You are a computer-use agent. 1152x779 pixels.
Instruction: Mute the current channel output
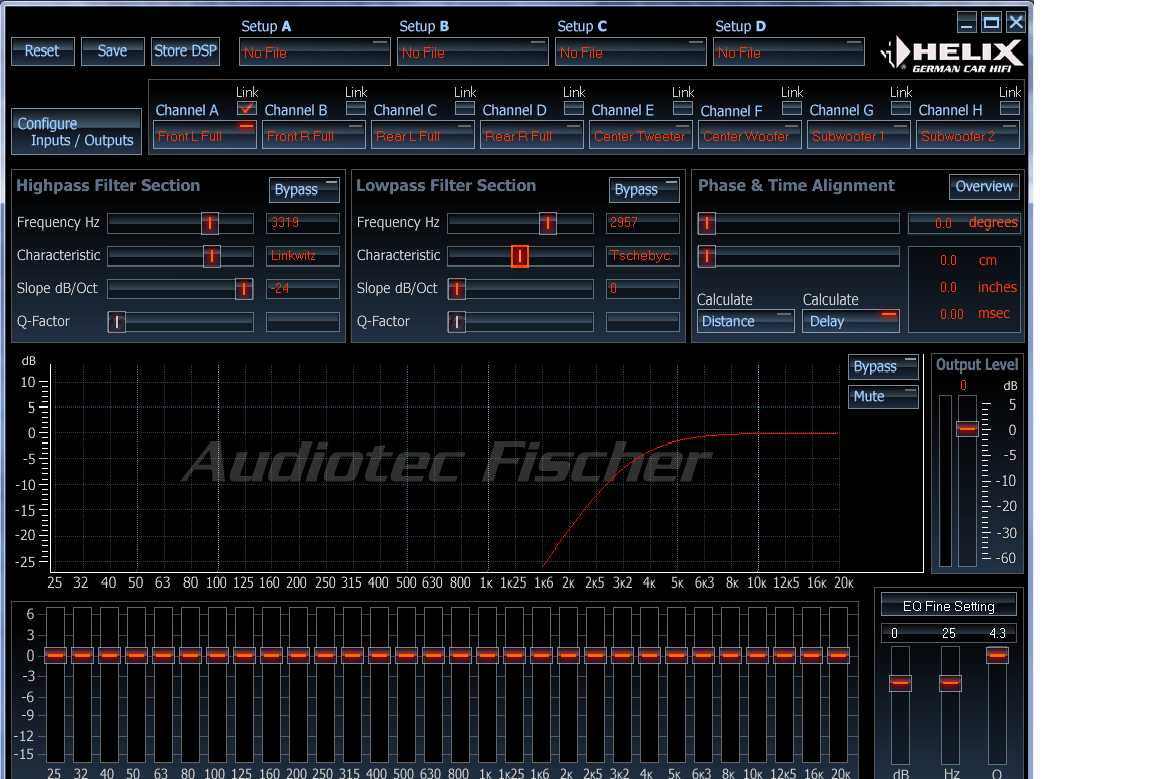click(883, 396)
